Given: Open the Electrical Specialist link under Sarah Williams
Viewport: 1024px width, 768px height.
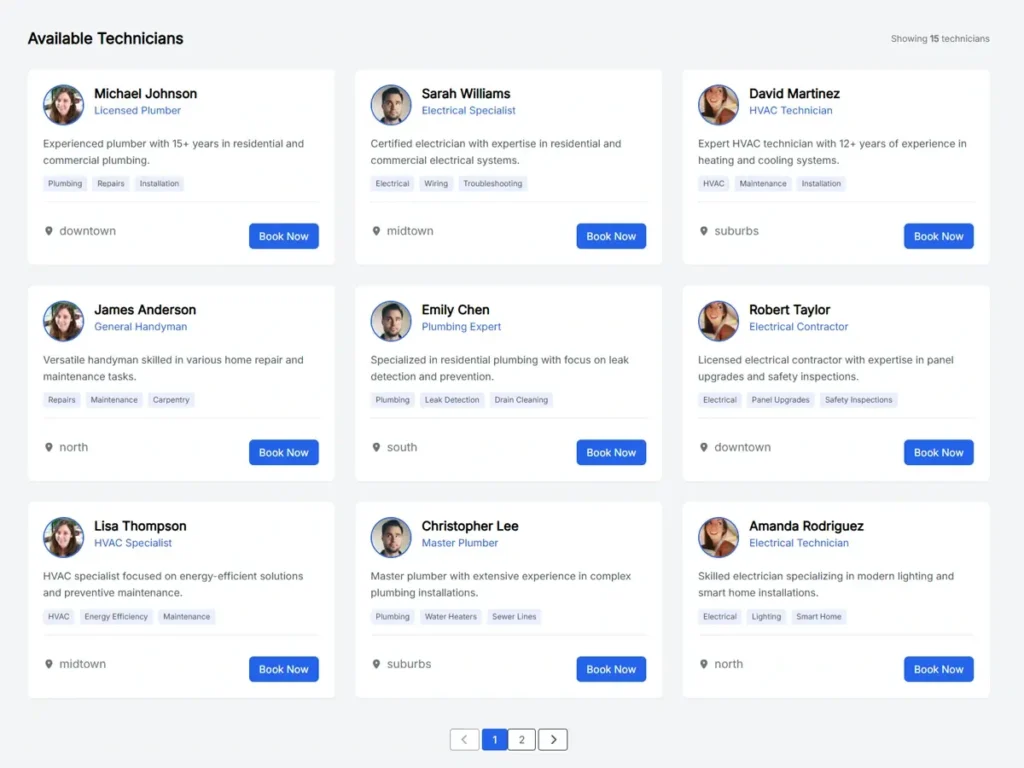Looking at the screenshot, I should (x=468, y=110).
